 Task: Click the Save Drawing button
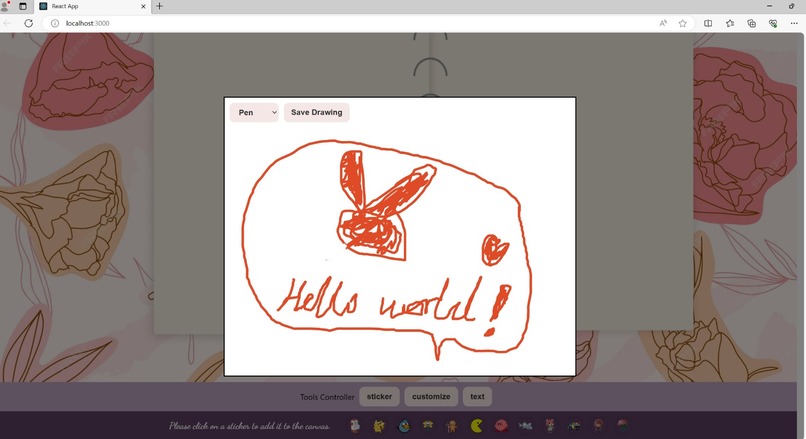pyautogui.click(x=317, y=113)
